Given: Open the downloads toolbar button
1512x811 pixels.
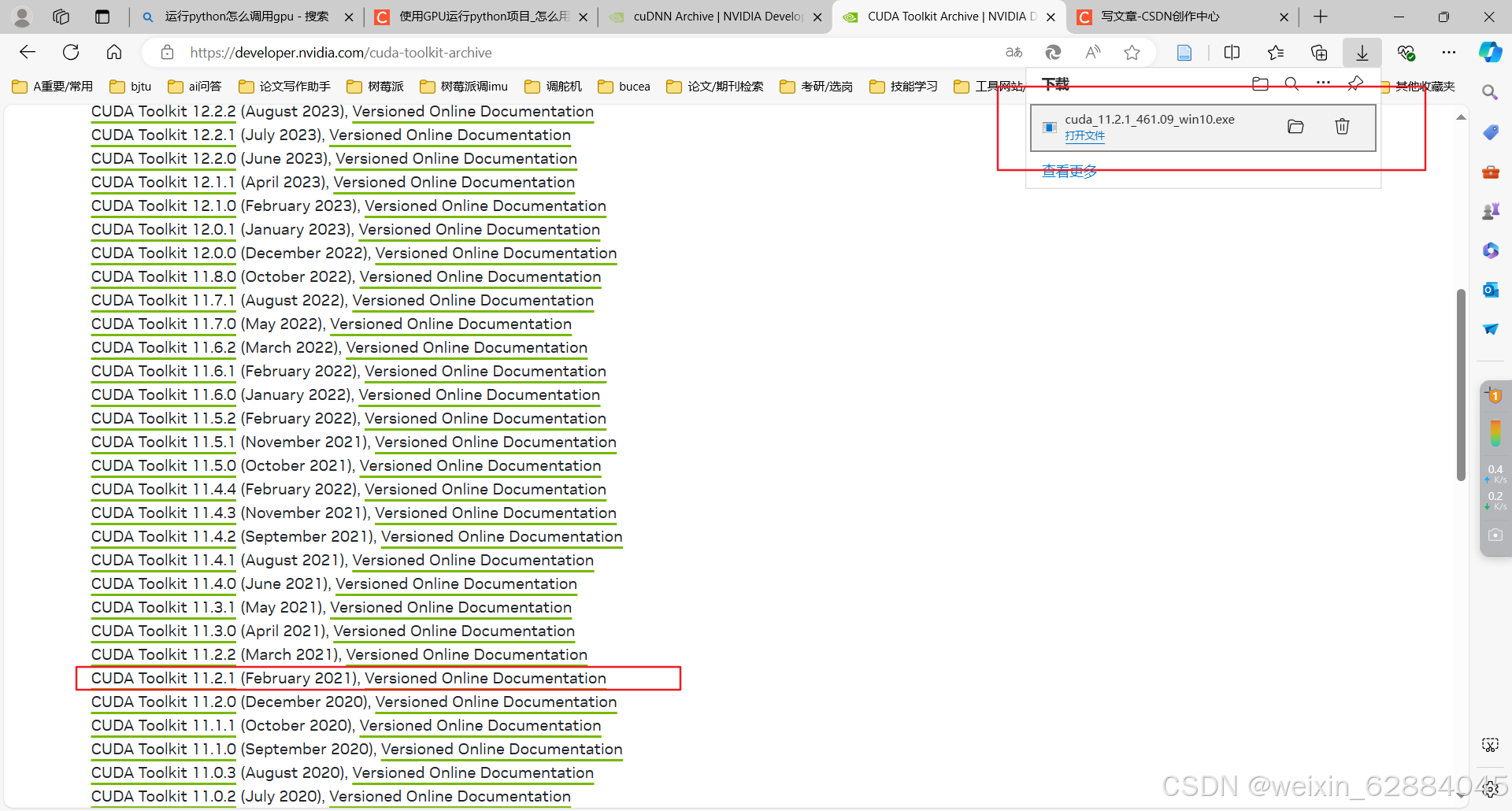Looking at the screenshot, I should (x=1362, y=53).
